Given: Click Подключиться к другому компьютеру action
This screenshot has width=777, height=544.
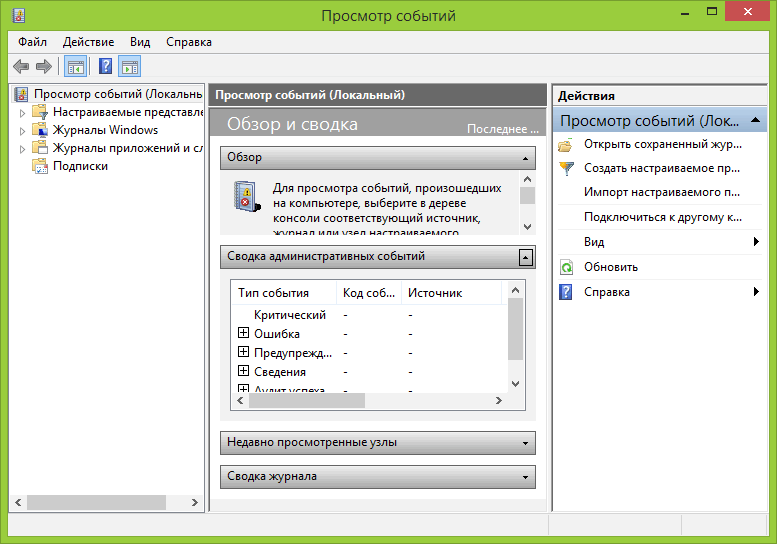Looking at the screenshot, I should 662,217.
